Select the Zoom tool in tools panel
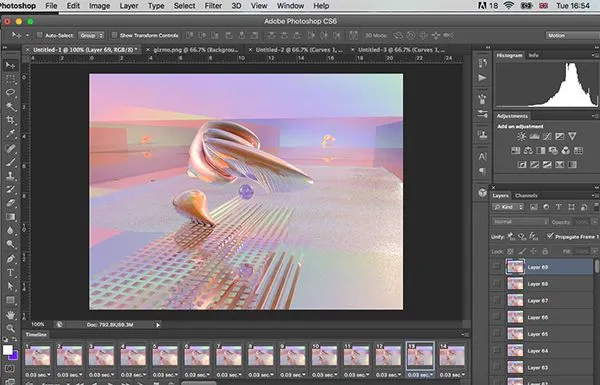Image resolution: width=600 pixels, height=385 pixels. click(10, 328)
